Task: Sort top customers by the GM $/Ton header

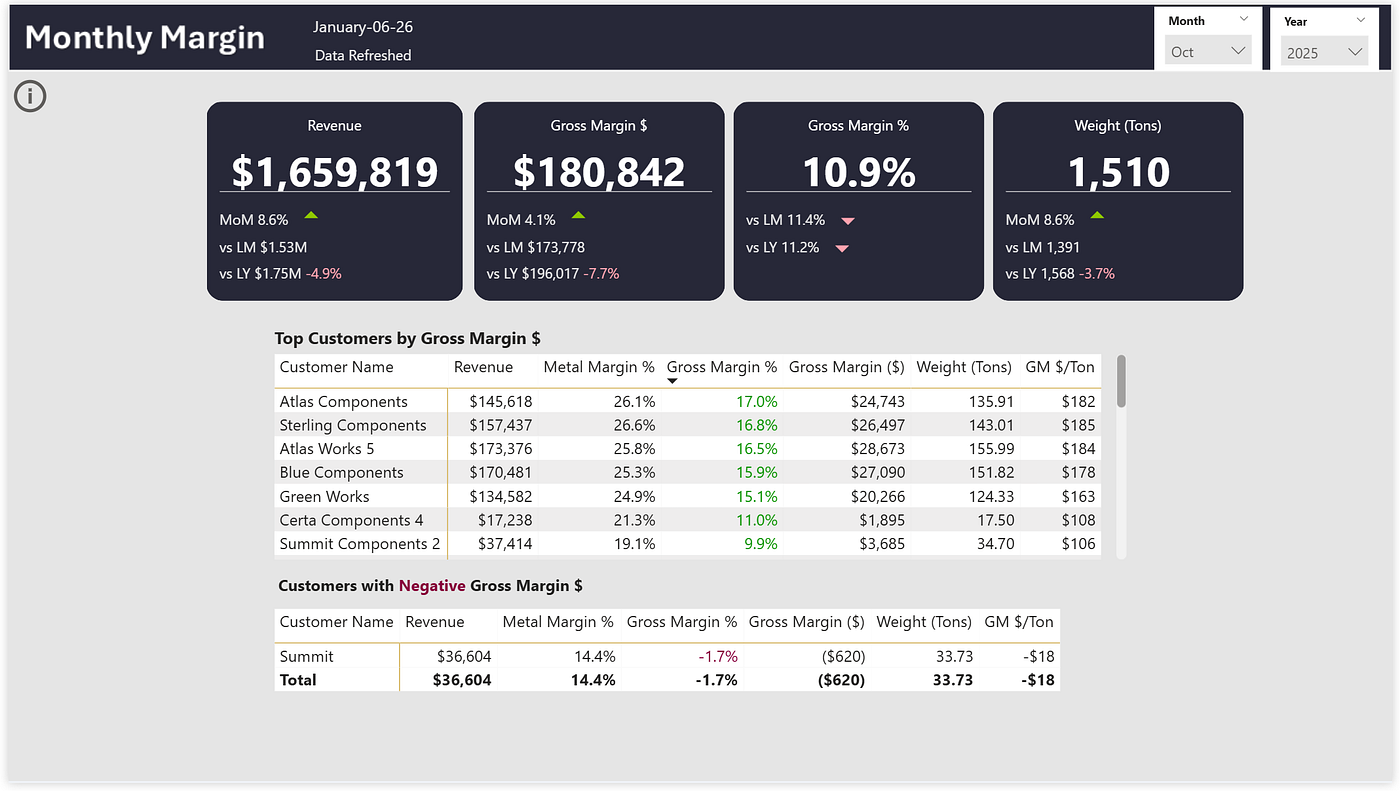Action: pos(1060,367)
